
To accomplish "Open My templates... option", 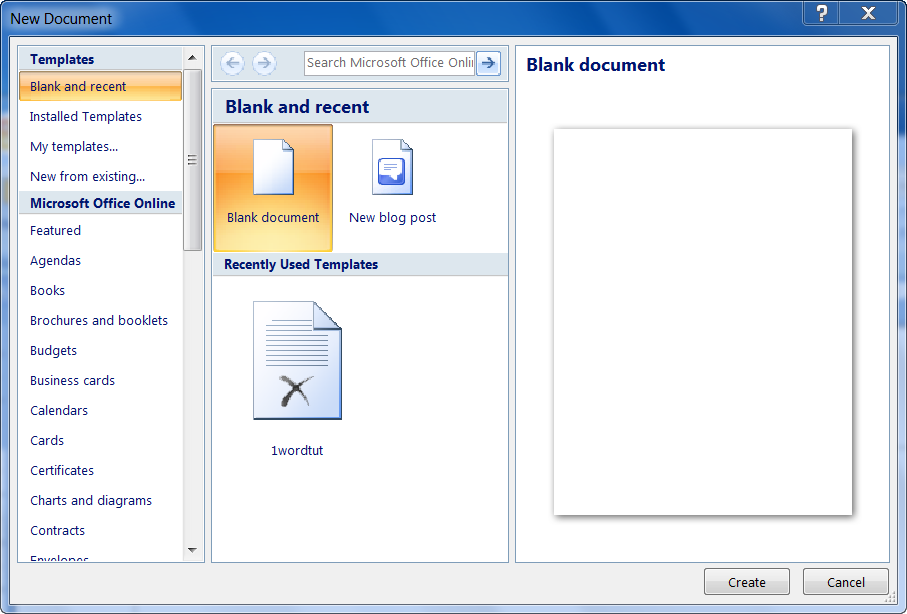I will 74,147.
